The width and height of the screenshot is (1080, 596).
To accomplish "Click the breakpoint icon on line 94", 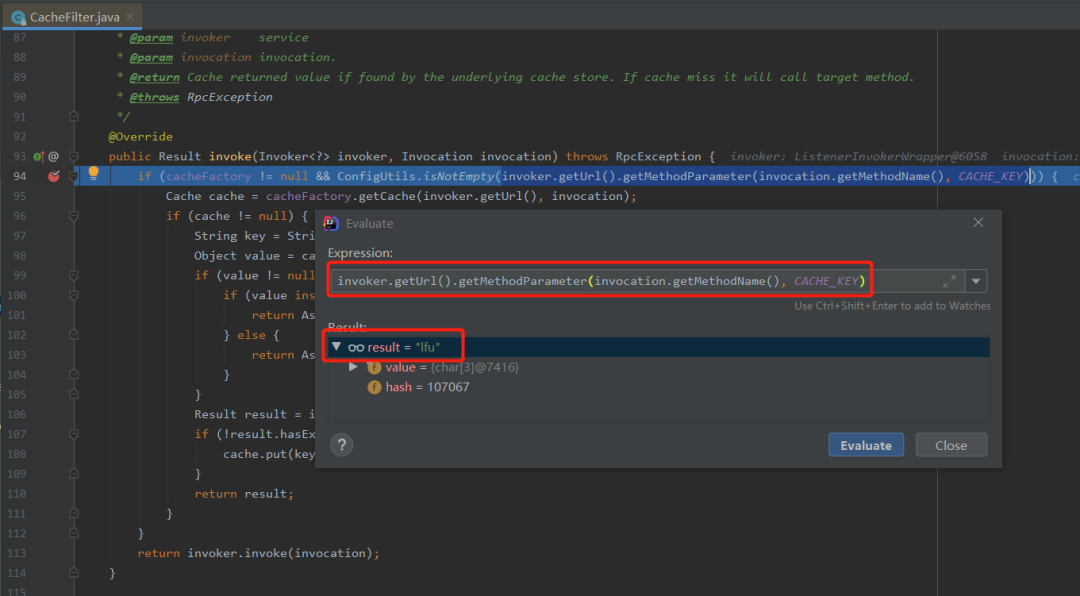I will coord(54,176).
